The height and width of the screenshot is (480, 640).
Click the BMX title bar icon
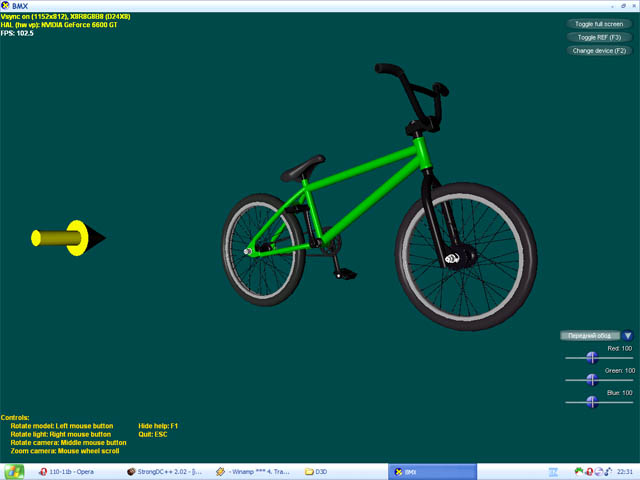(7, 6)
